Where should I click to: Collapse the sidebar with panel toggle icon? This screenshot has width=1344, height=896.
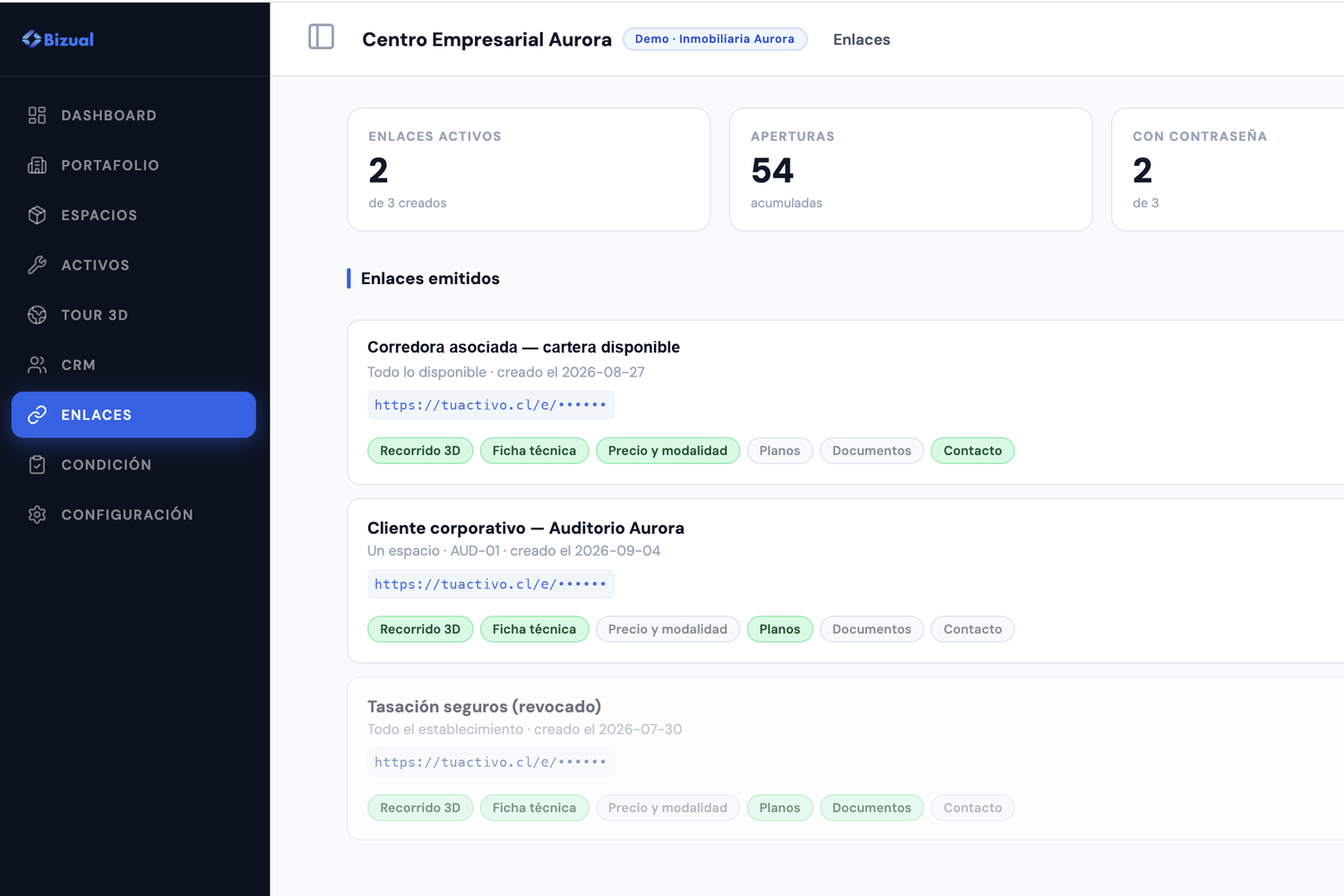tap(321, 37)
